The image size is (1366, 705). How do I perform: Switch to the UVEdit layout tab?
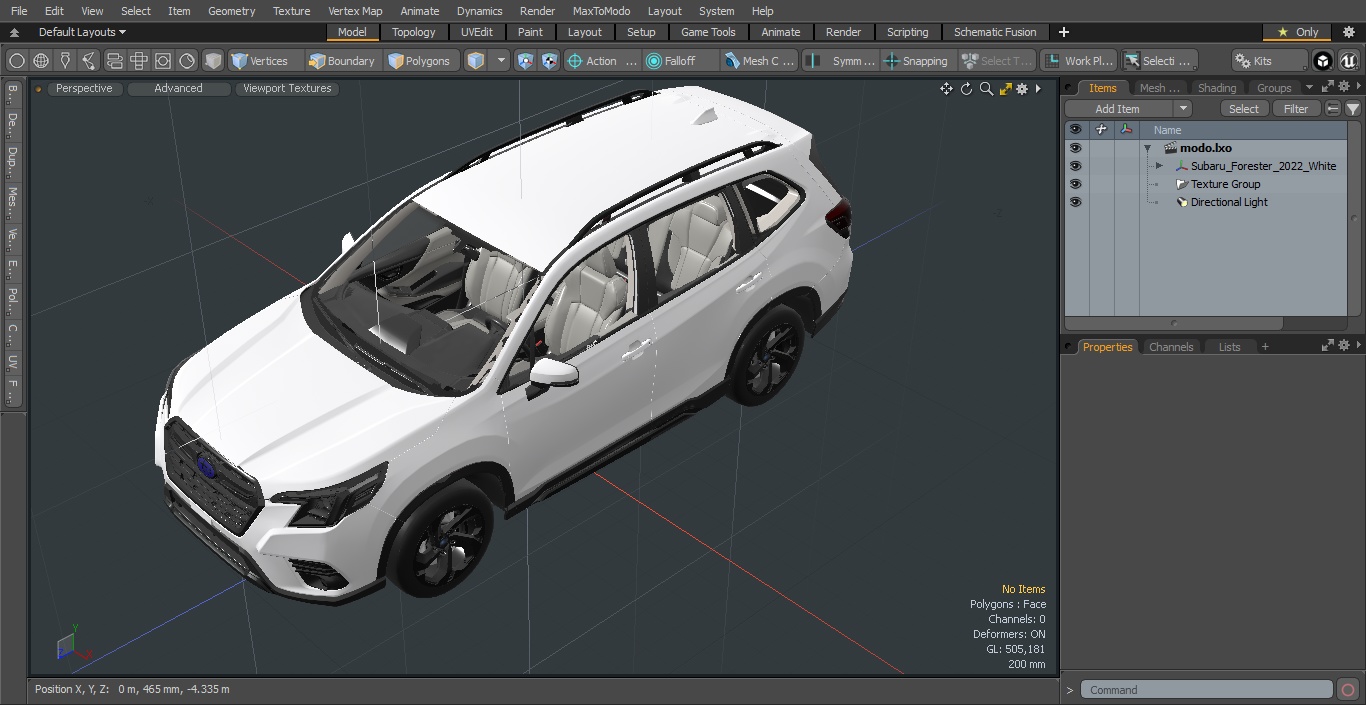coord(477,32)
